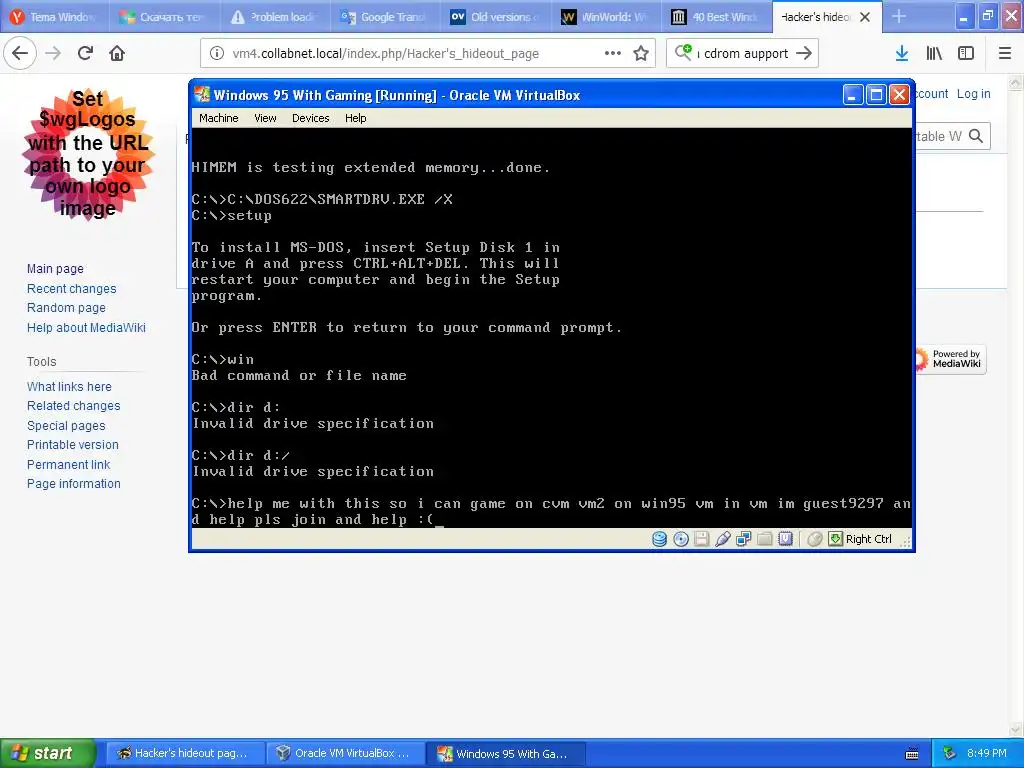This screenshot has height=768, width=1024.
Task: Open the Random page link
Action: tap(66, 308)
